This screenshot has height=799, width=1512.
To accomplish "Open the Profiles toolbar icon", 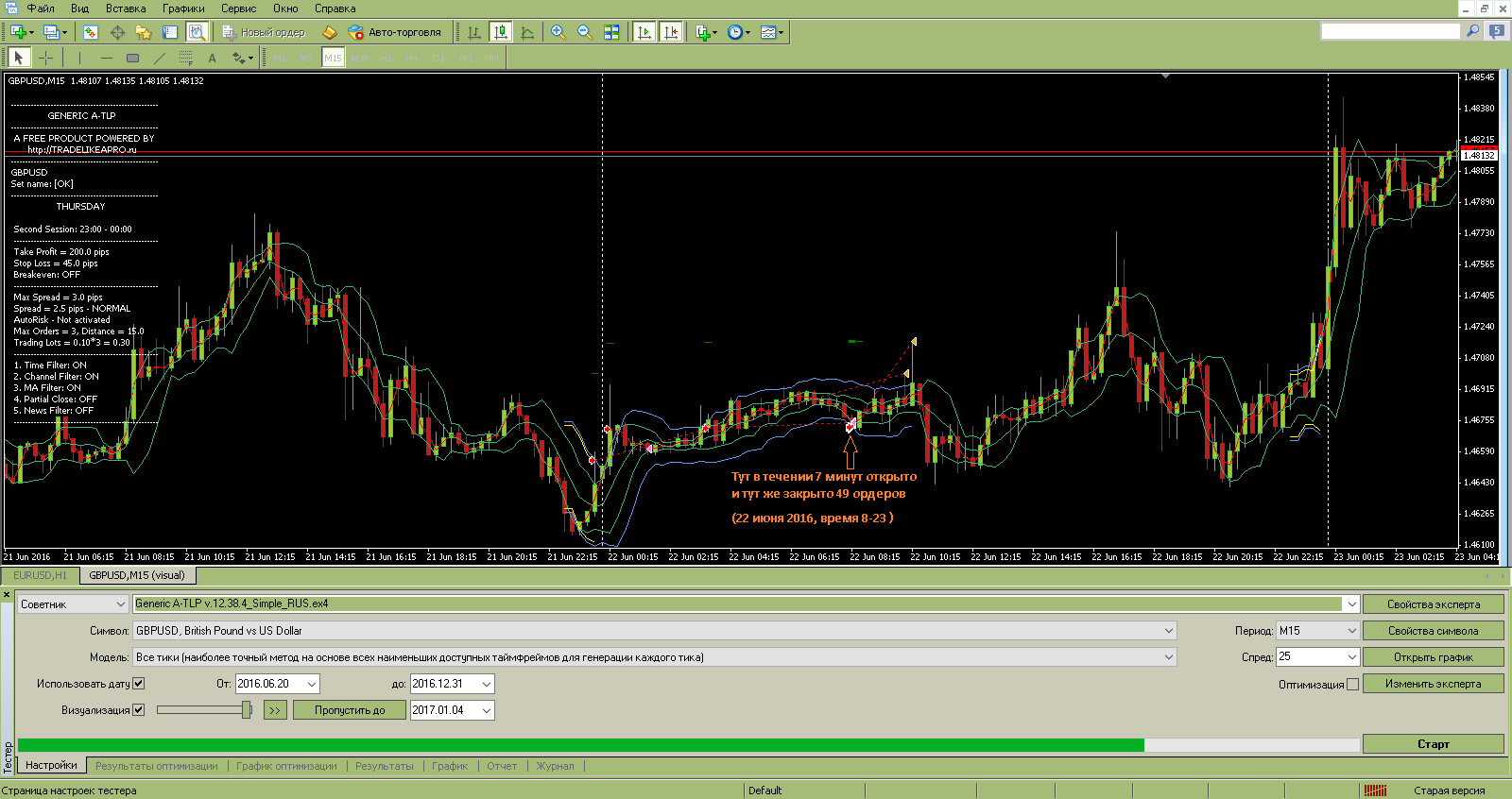I will point(52,32).
